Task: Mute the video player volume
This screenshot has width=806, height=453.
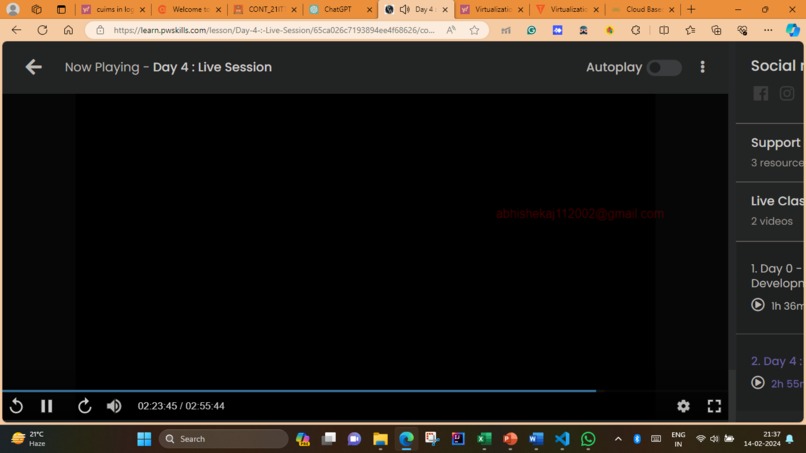Action: 114,406
